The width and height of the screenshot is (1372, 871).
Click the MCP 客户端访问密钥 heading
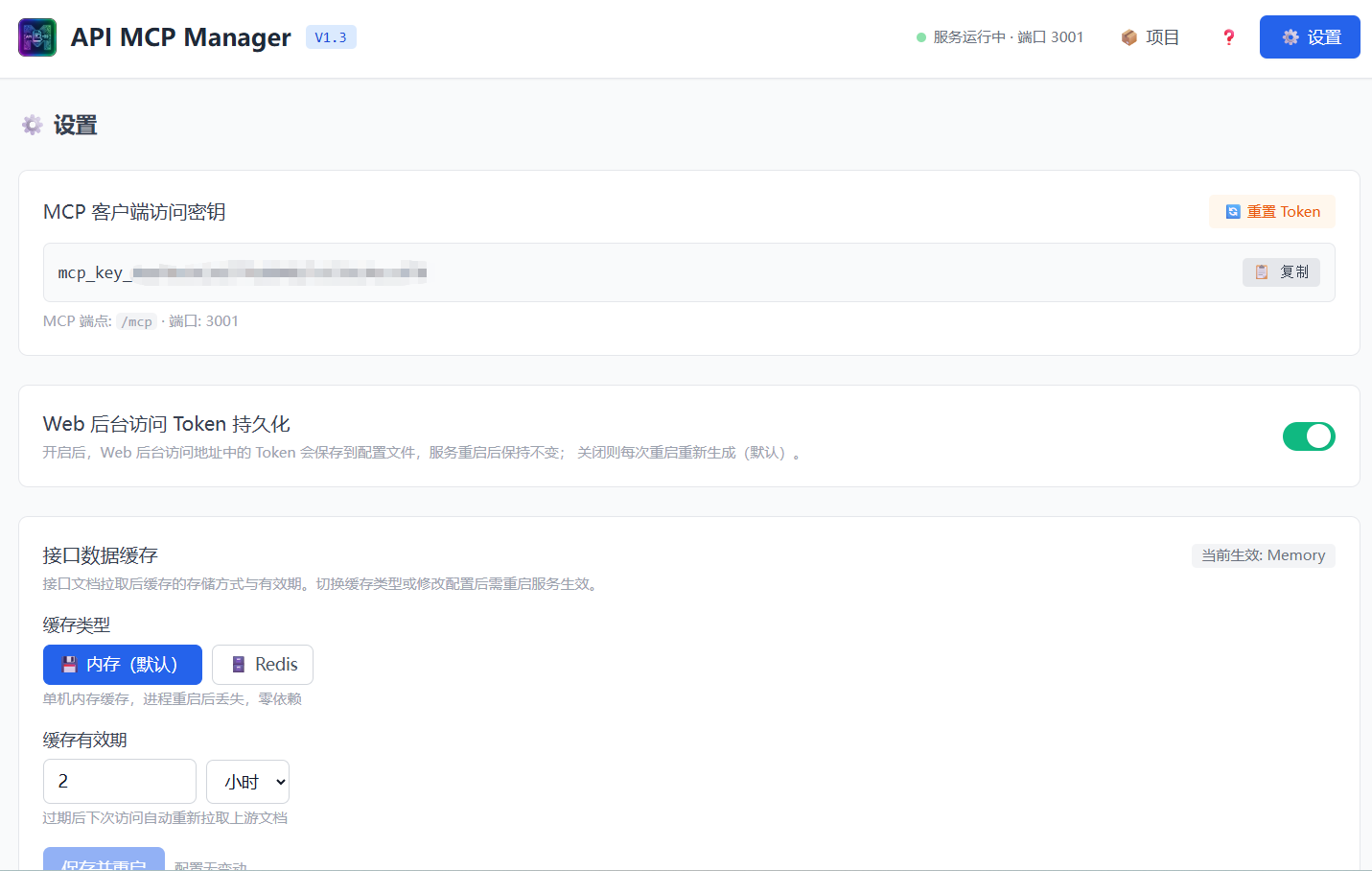[134, 212]
